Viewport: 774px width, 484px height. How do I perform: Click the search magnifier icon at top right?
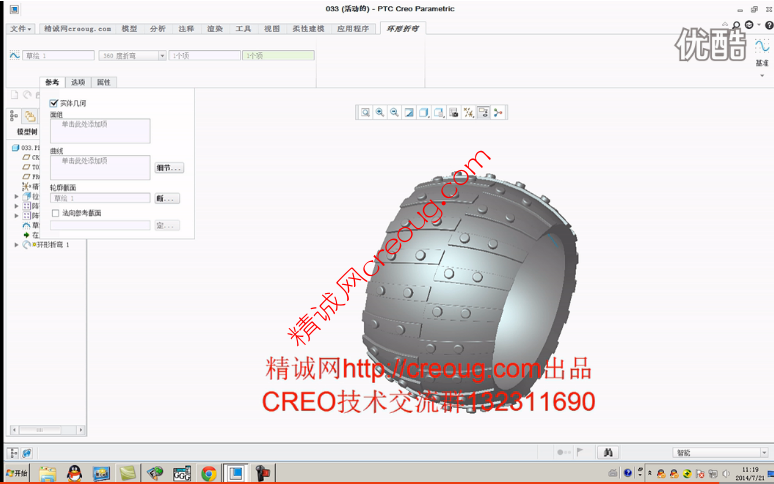tap(736, 25)
